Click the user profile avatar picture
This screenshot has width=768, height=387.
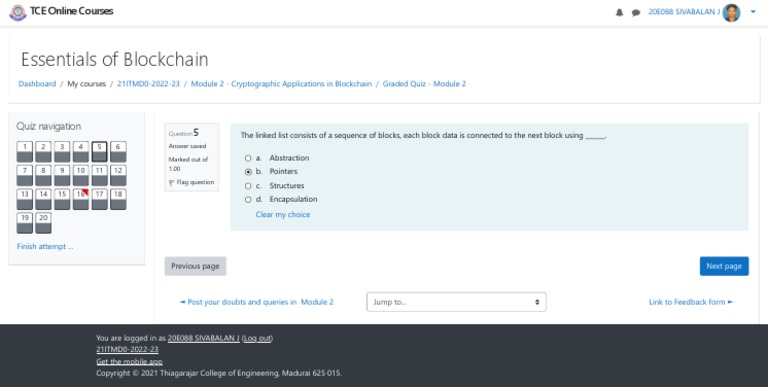tap(731, 13)
